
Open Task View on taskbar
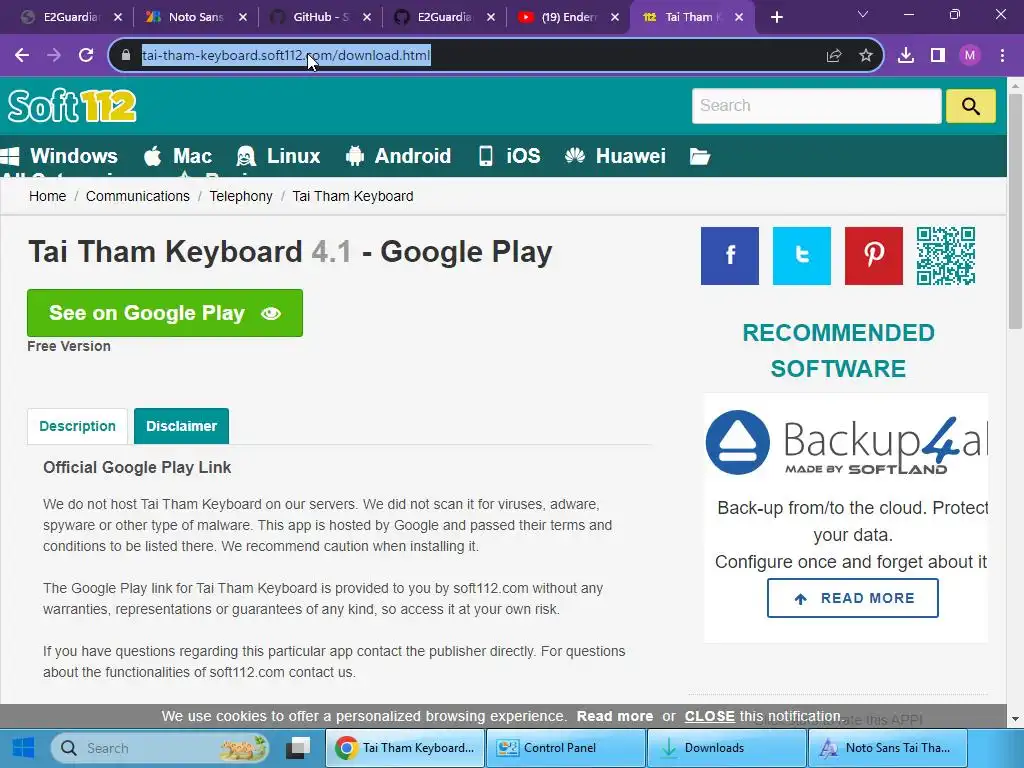[298, 748]
